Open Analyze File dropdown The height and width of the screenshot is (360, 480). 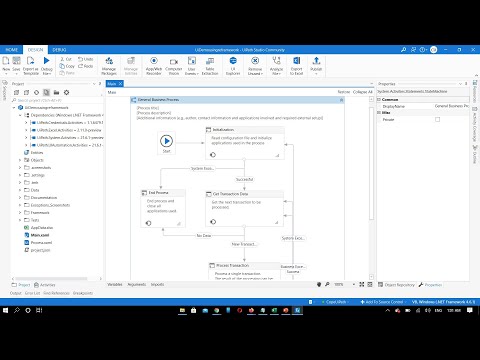coord(276,65)
